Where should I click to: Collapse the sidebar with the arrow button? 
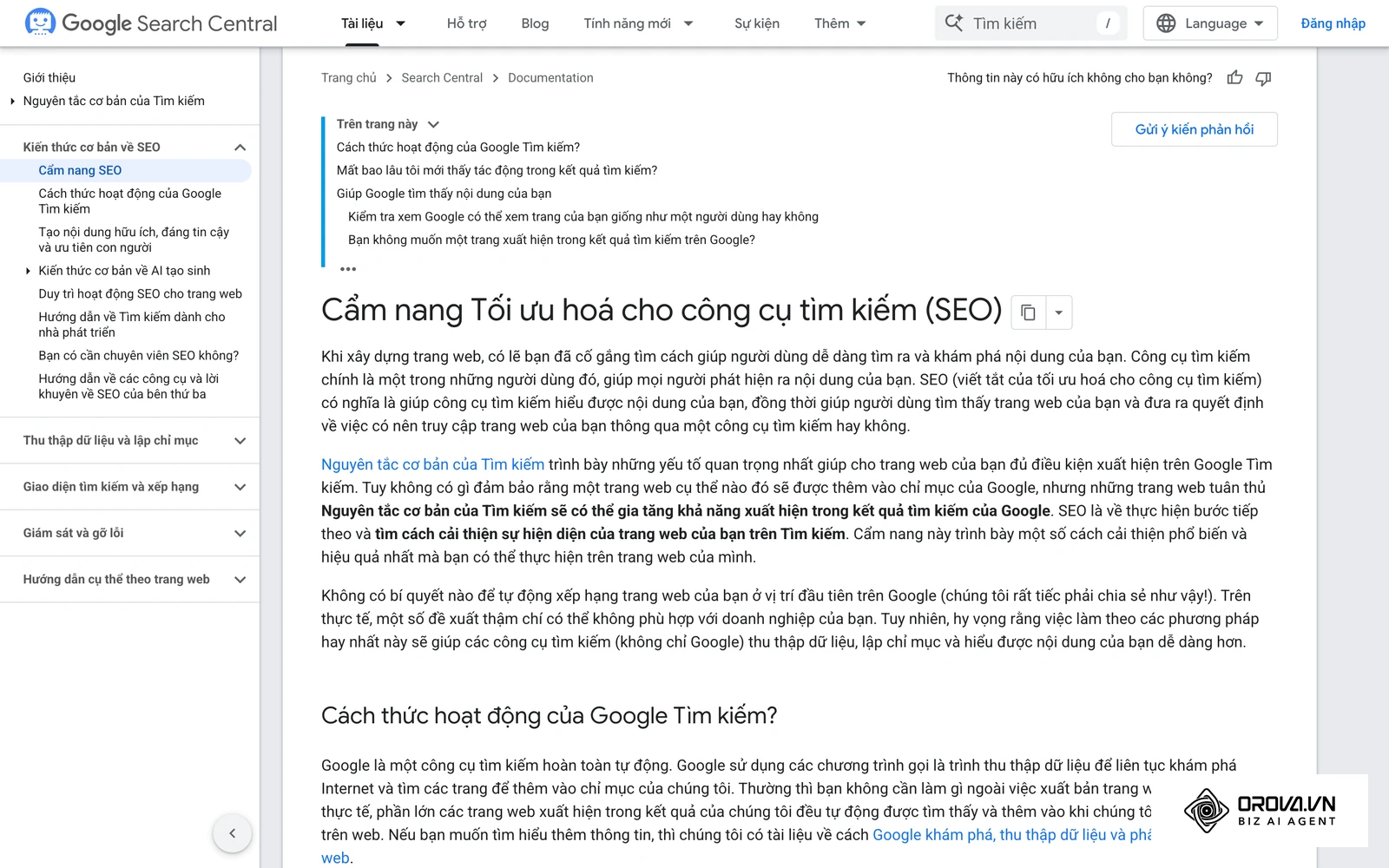point(232,833)
